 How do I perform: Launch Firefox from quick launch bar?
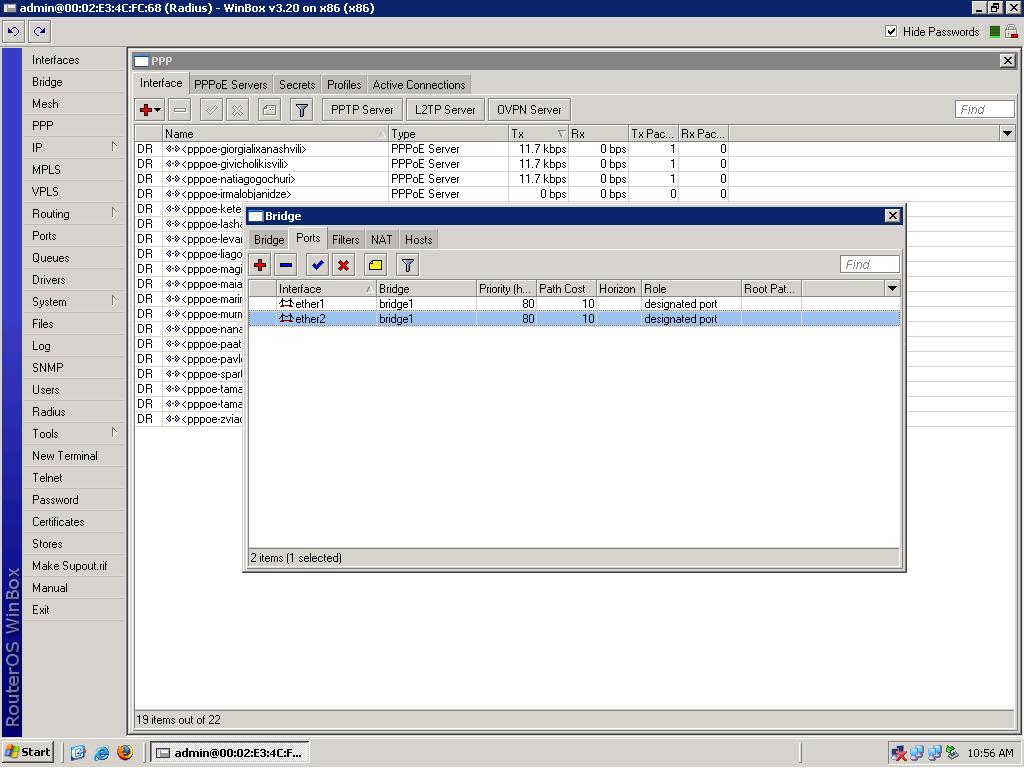[x=125, y=753]
